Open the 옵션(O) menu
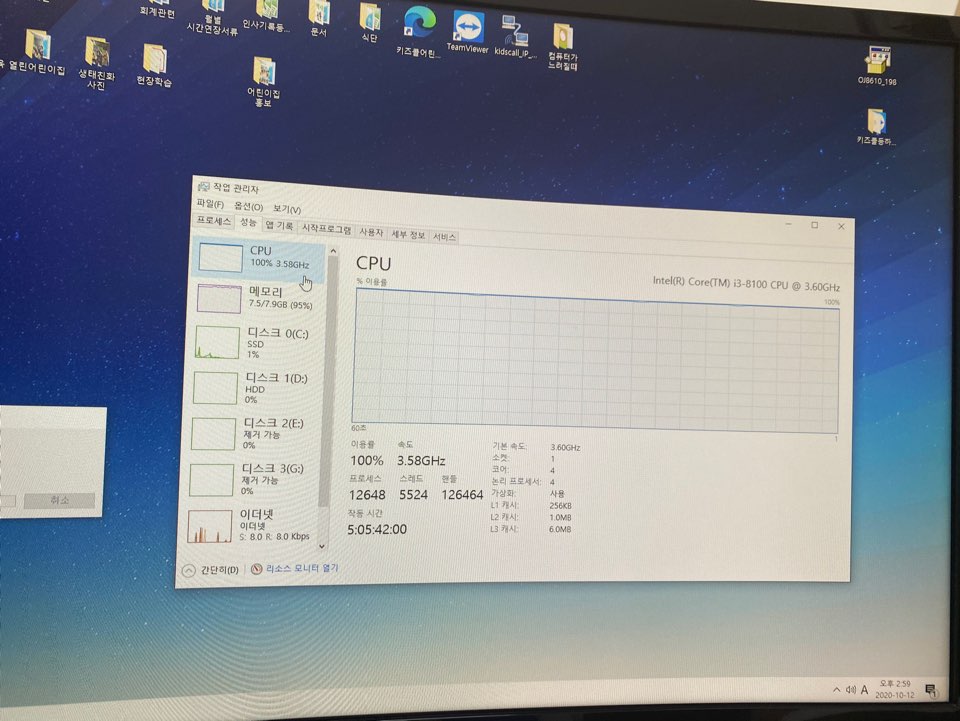 [x=249, y=207]
